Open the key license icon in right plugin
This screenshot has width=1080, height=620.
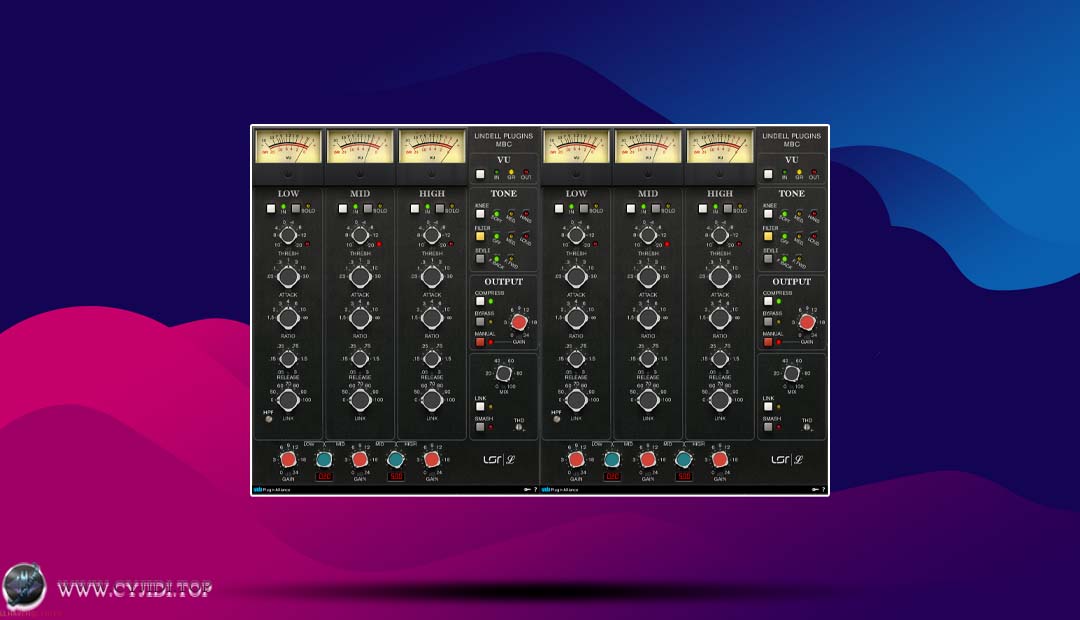pos(815,490)
